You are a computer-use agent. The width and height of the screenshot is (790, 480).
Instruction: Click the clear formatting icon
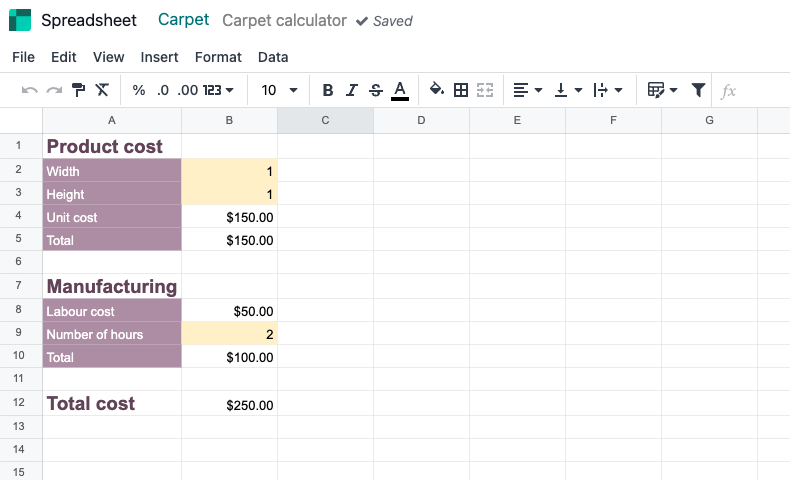pos(102,90)
